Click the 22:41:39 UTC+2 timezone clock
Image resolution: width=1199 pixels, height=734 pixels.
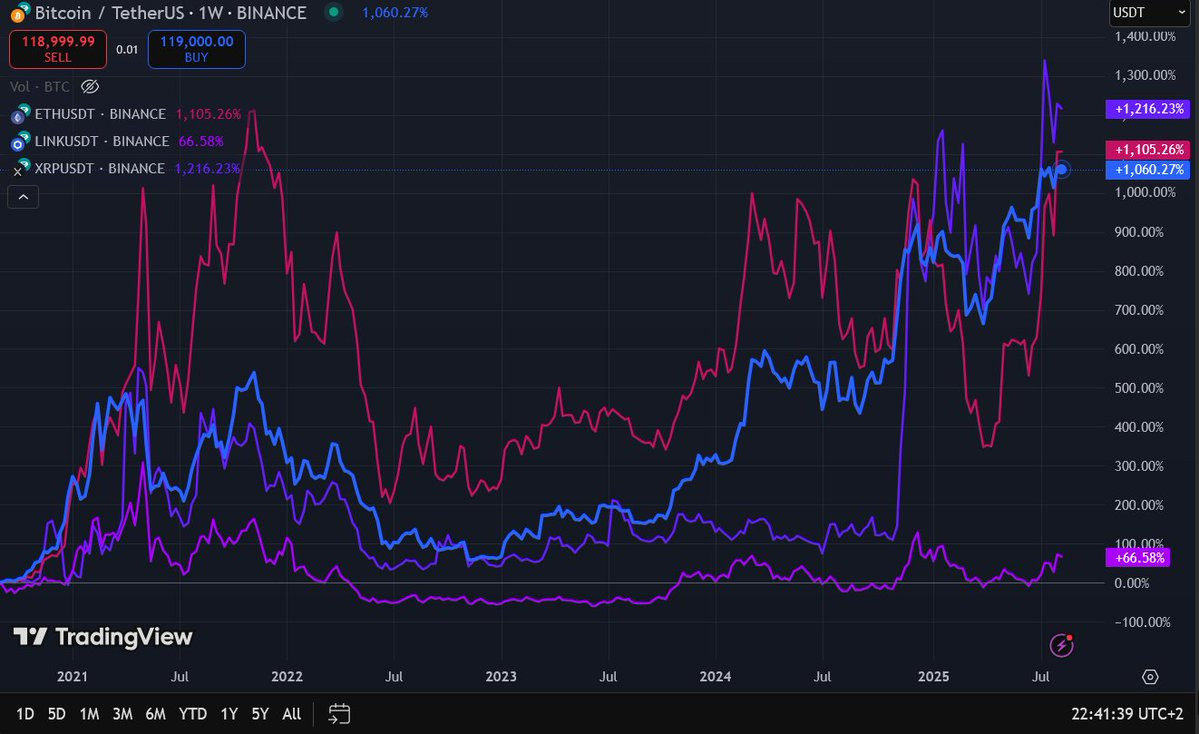tap(1127, 714)
